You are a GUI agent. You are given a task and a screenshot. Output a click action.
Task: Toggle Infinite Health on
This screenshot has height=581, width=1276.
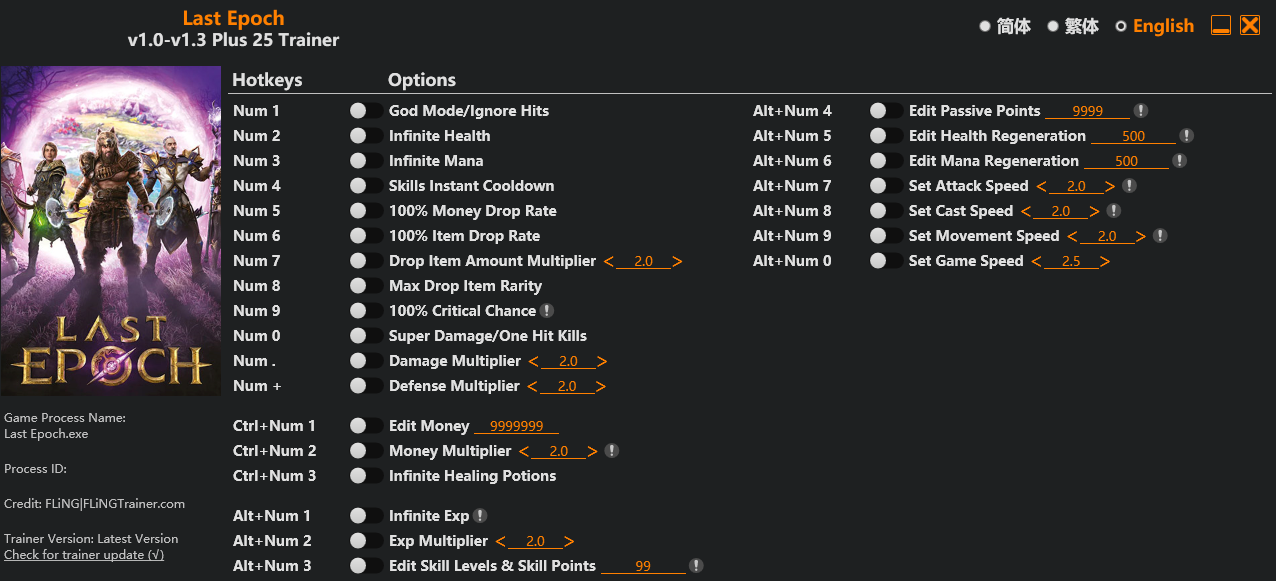[366, 136]
